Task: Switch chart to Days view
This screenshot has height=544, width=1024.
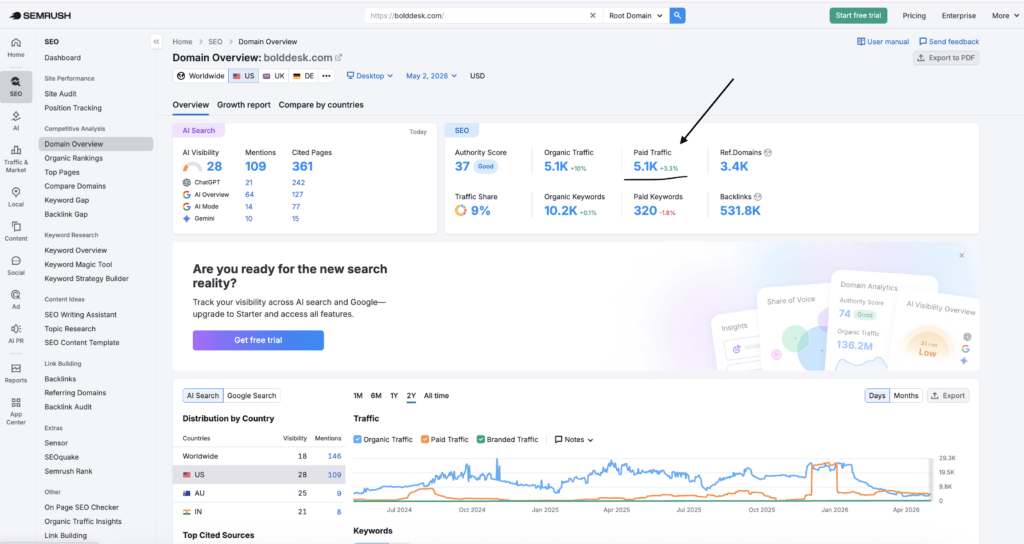Action: pyautogui.click(x=877, y=396)
